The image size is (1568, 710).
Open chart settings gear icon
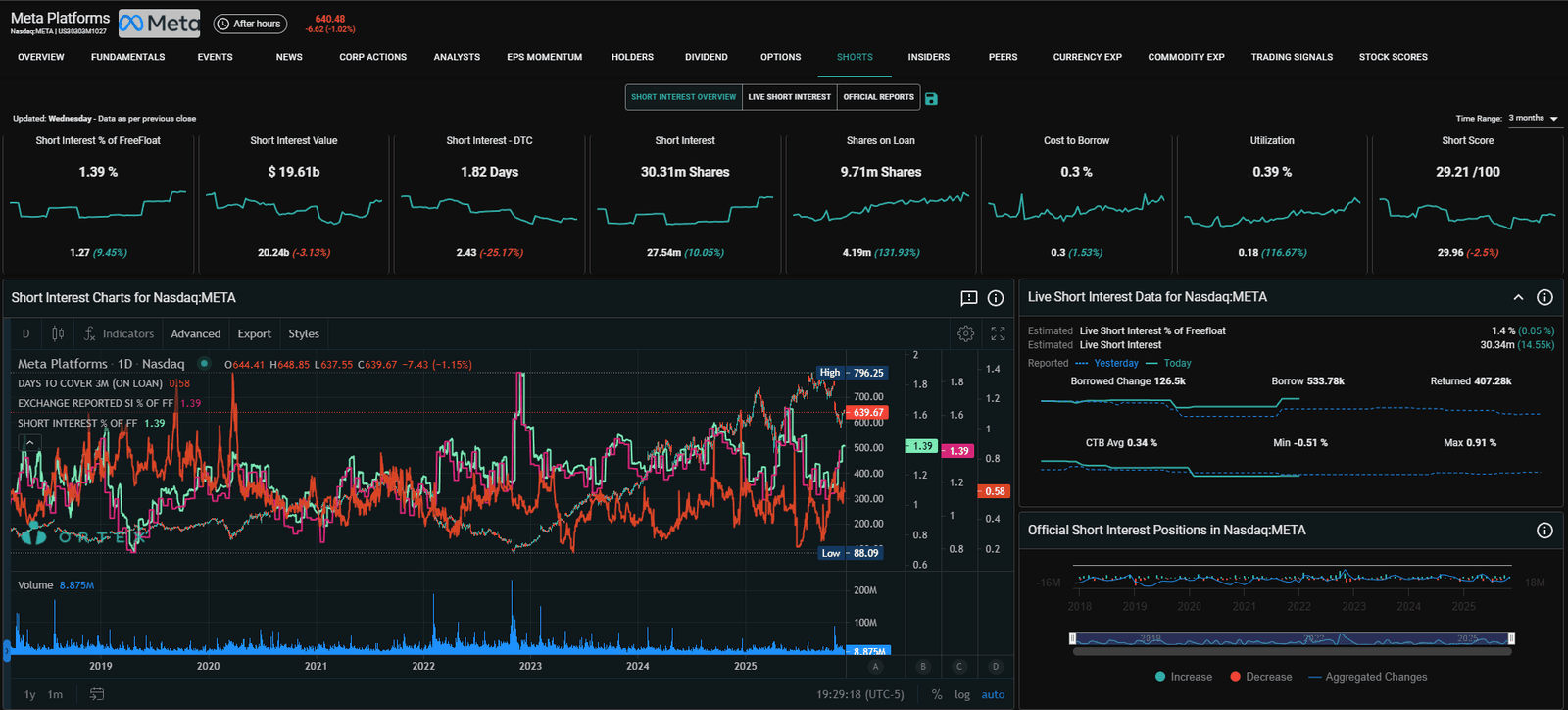[965, 334]
